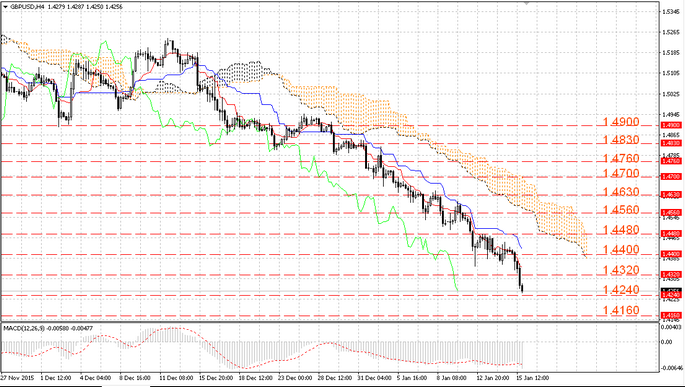Image resolution: width=685 pixels, height=387 pixels.
Task: Click the red 1.4160 price tag on axis
Action: click(x=671, y=315)
